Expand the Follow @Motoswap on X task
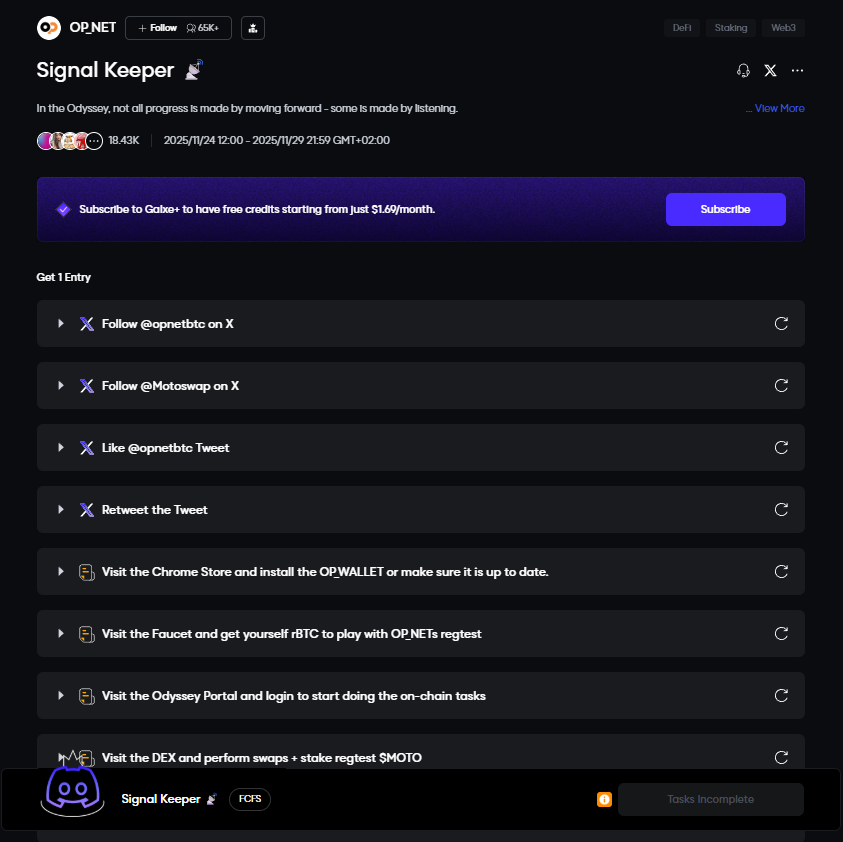 [x=61, y=386]
